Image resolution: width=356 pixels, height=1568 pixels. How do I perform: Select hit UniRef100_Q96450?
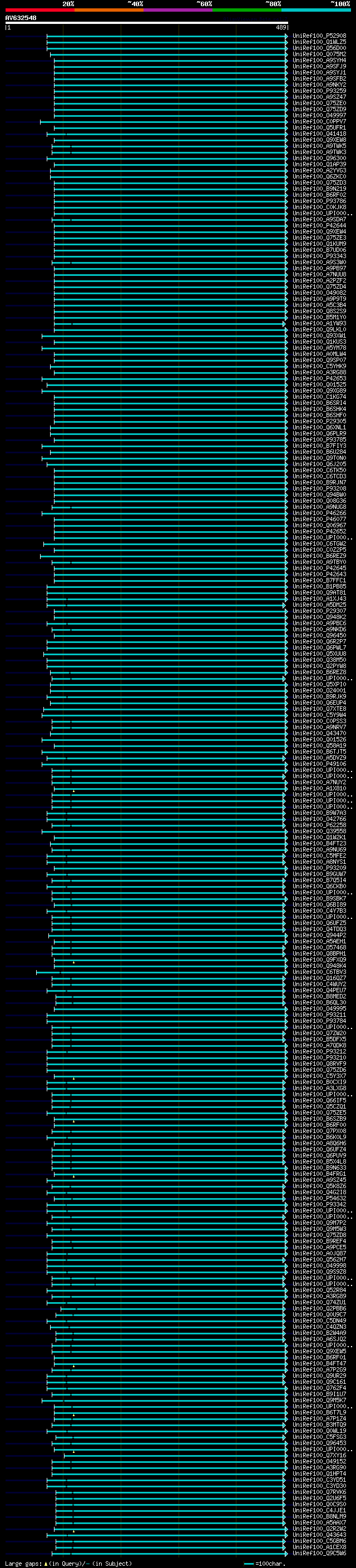pyautogui.click(x=319, y=635)
